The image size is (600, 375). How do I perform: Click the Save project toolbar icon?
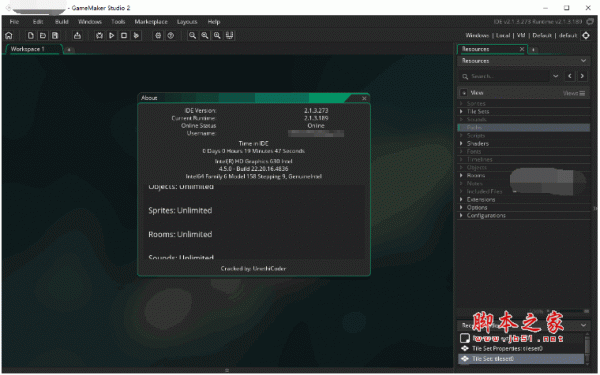55,36
